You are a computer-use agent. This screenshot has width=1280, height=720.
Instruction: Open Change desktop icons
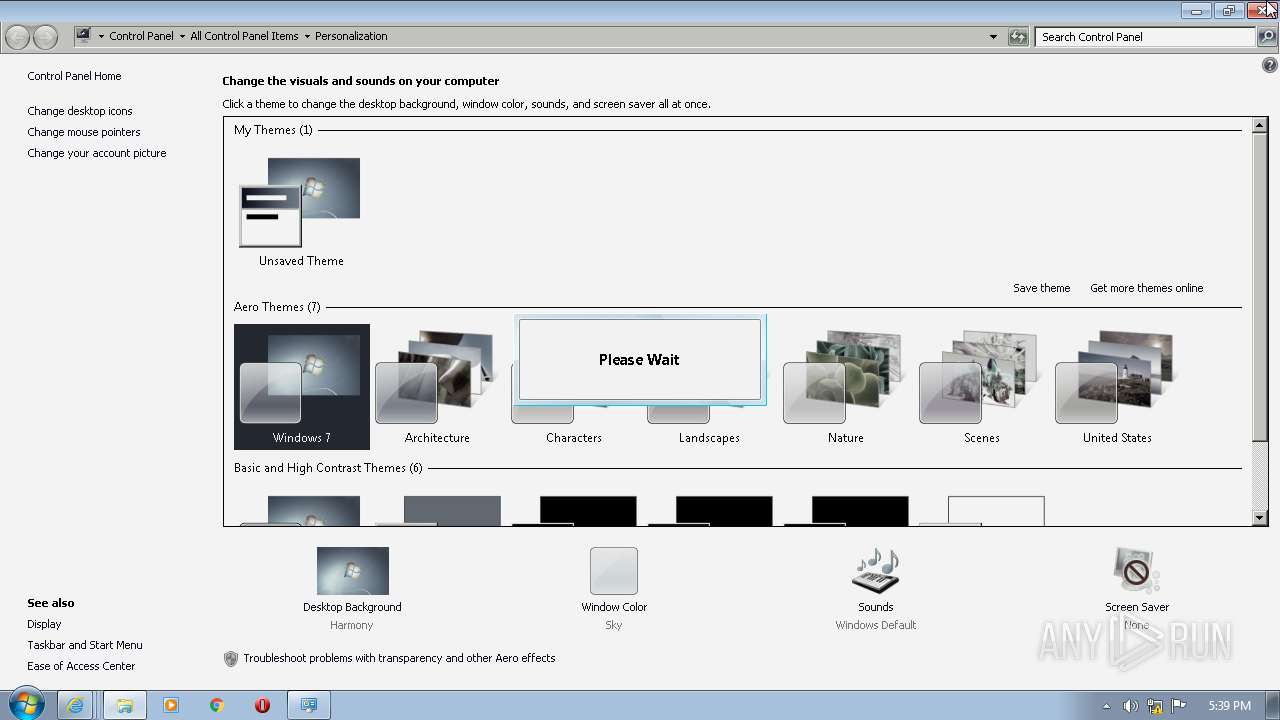pyautogui.click(x=80, y=111)
